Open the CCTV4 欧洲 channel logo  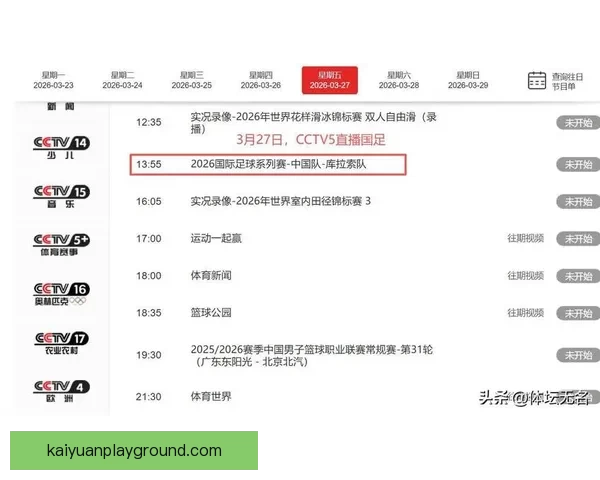pyautogui.click(x=61, y=391)
